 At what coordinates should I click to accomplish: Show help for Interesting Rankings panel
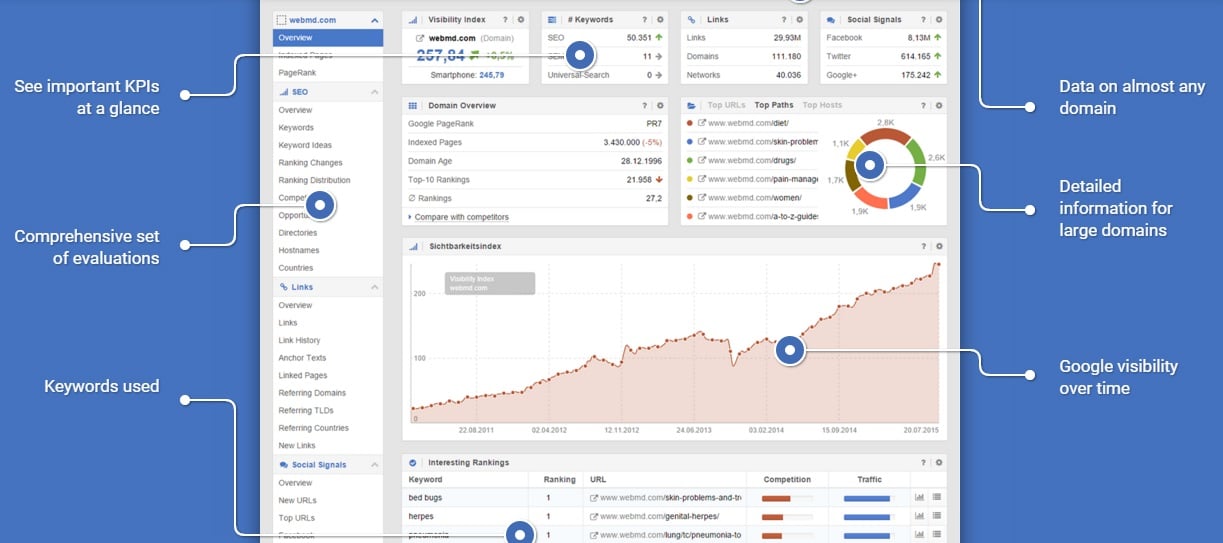924,463
